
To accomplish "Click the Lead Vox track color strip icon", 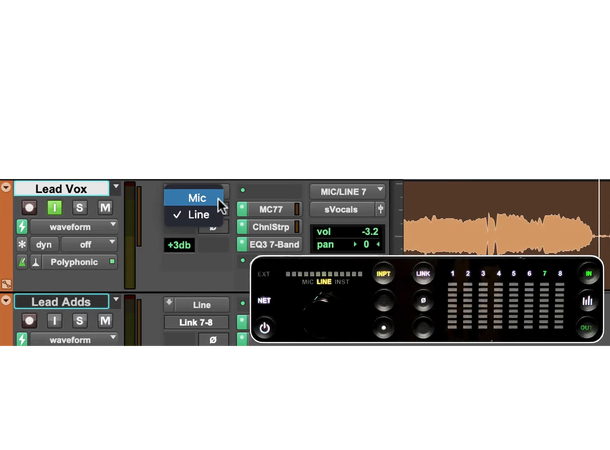I will (6, 284).
